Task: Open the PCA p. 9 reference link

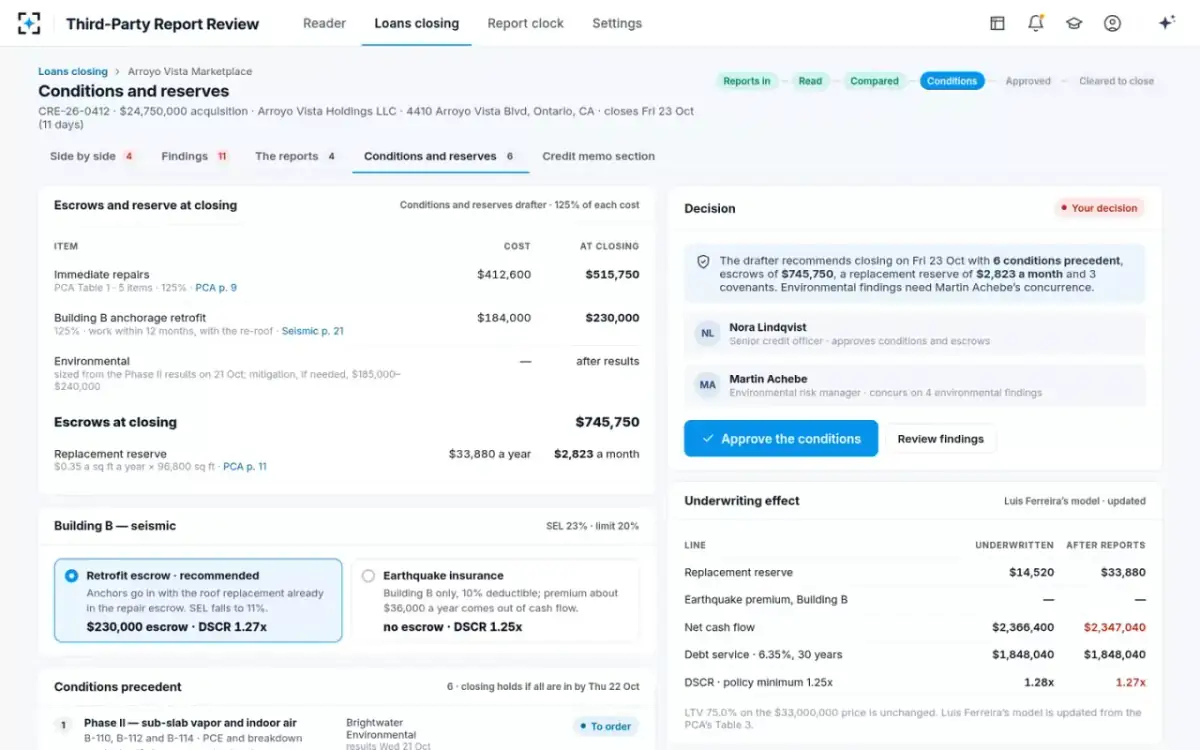Action: [x=216, y=288]
